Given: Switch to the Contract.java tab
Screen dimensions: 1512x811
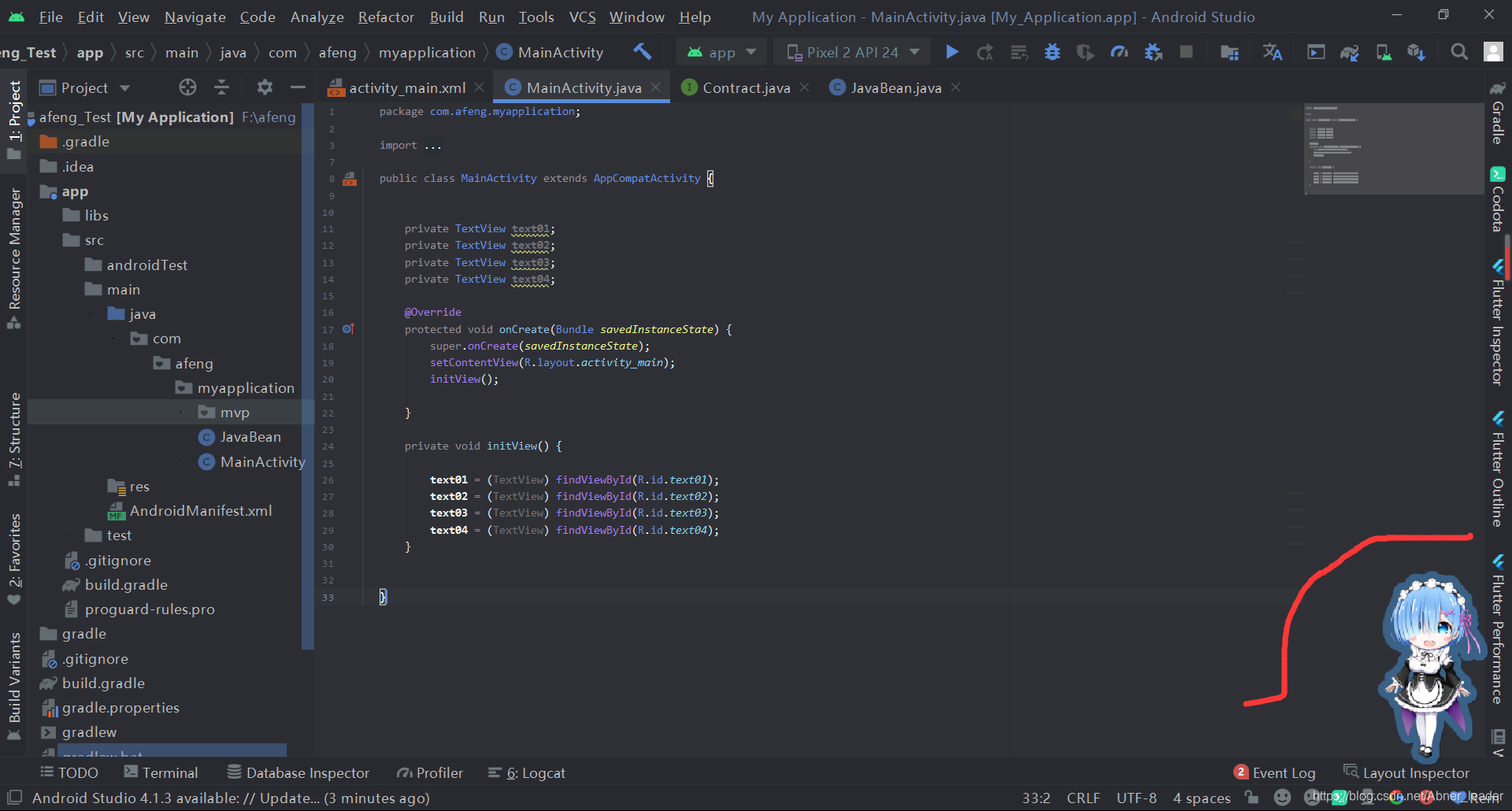Looking at the screenshot, I should point(746,87).
